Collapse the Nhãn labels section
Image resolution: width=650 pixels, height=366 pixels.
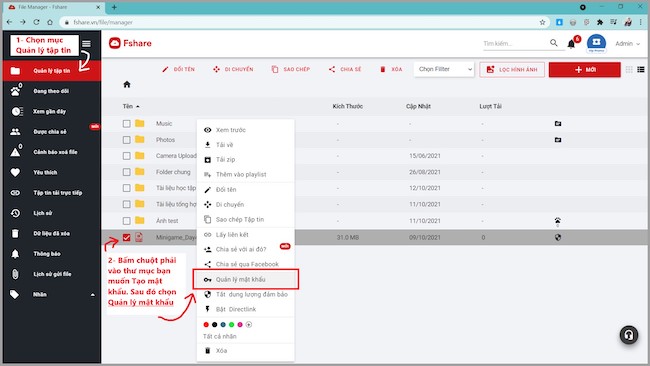coord(92,295)
